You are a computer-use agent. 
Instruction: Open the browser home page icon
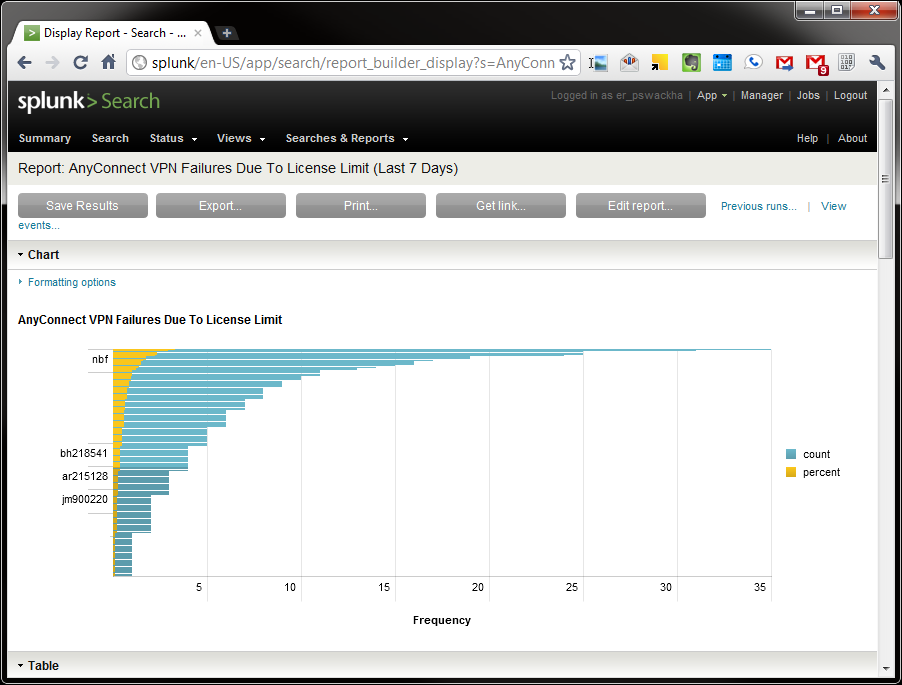click(x=109, y=62)
